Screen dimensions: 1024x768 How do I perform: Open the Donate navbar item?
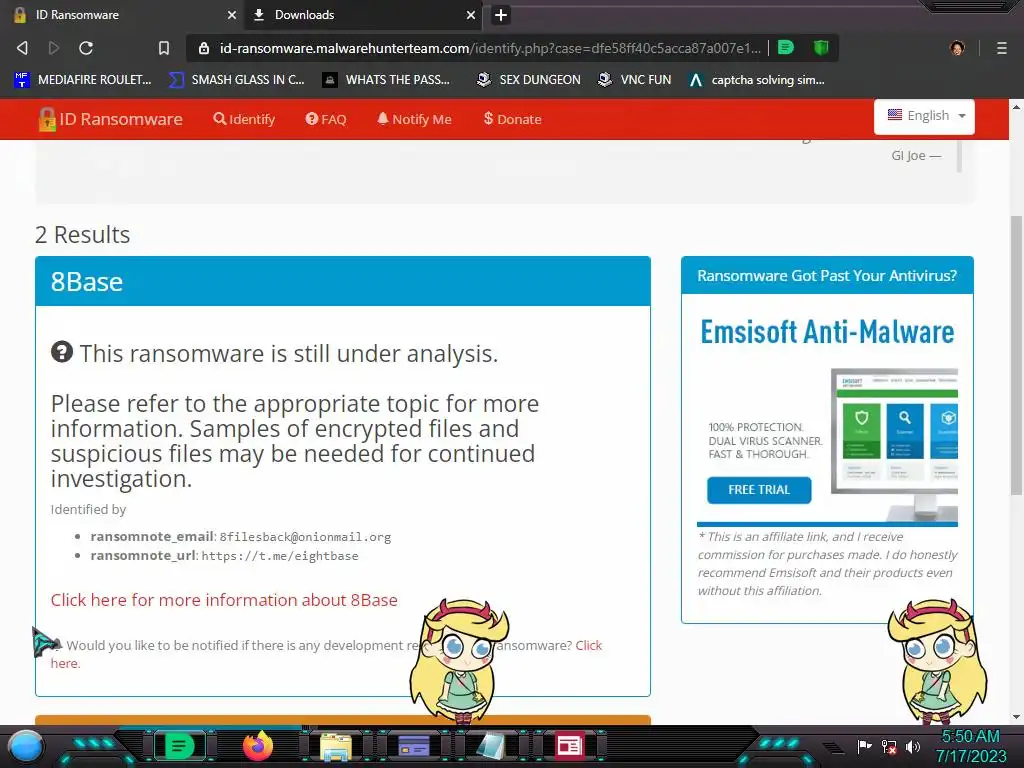pos(512,119)
